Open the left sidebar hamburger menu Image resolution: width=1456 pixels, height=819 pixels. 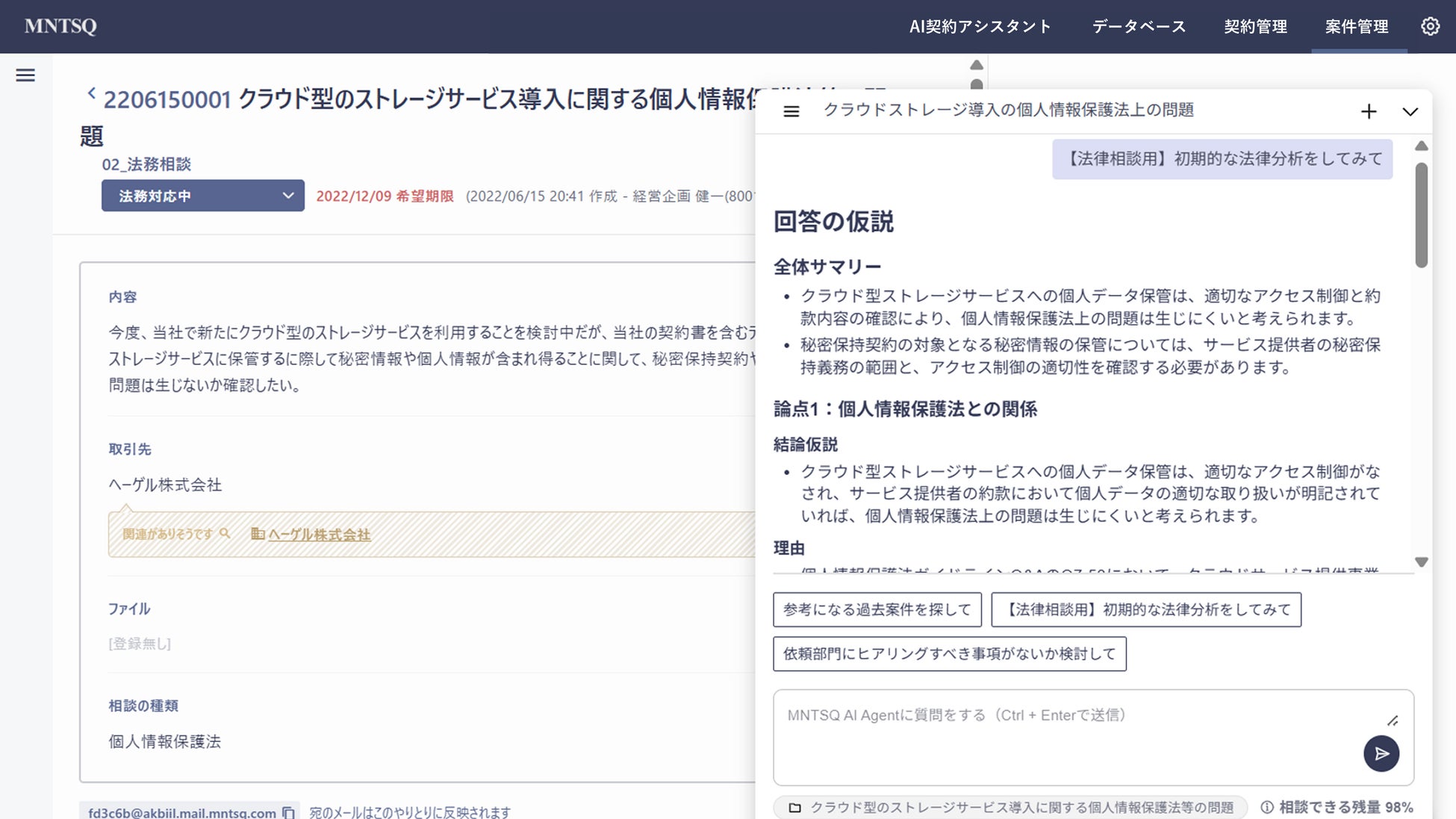25,75
